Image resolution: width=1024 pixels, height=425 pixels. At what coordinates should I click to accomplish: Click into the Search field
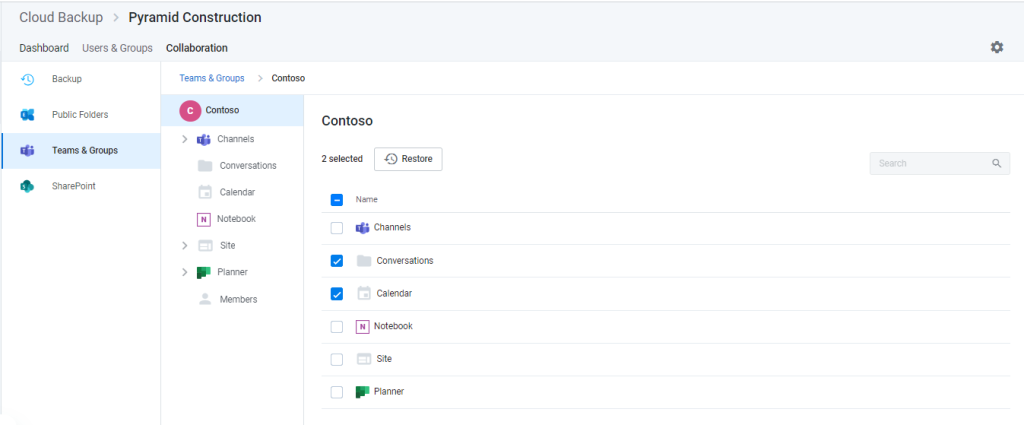pyautogui.click(x=940, y=163)
